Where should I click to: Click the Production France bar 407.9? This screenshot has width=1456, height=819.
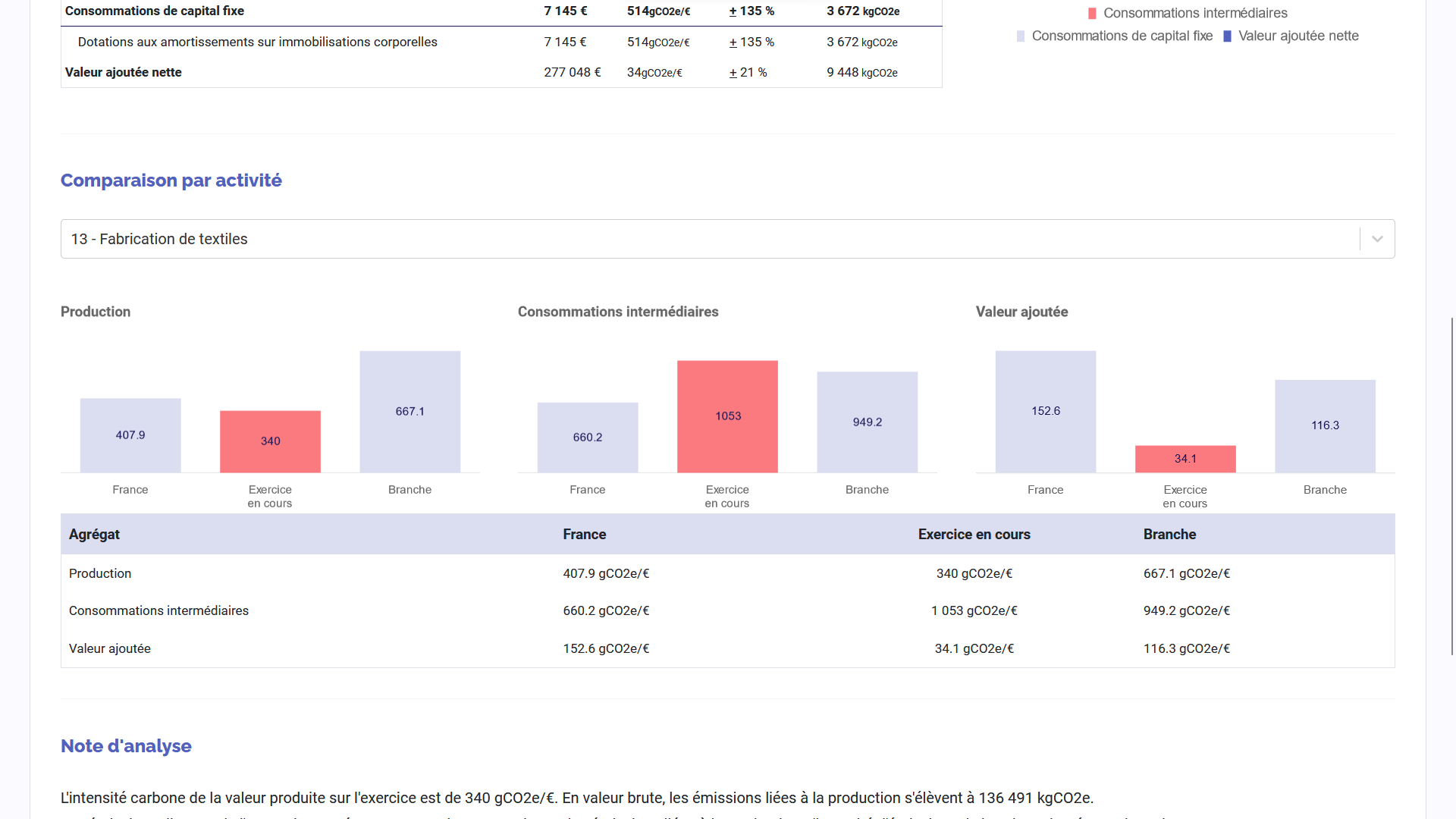(130, 435)
